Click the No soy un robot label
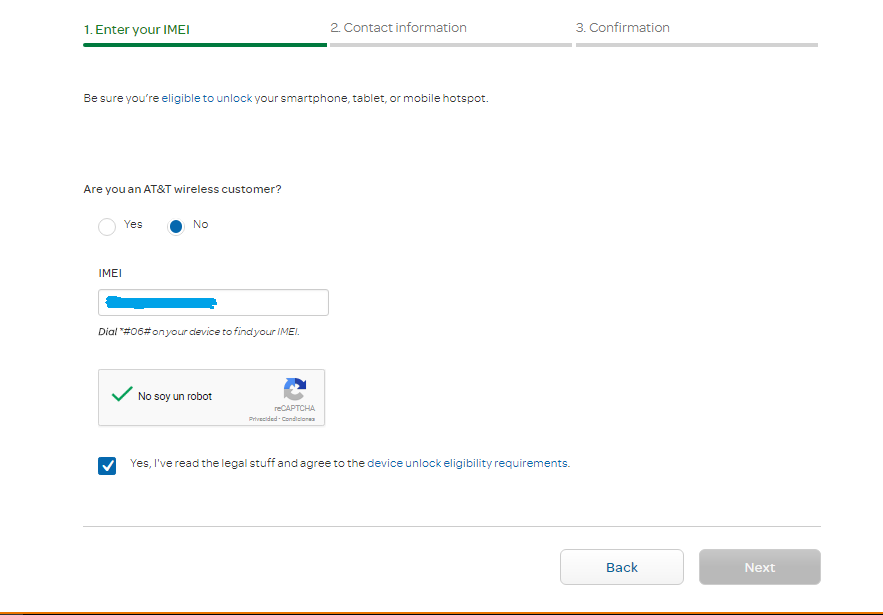 [175, 397]
